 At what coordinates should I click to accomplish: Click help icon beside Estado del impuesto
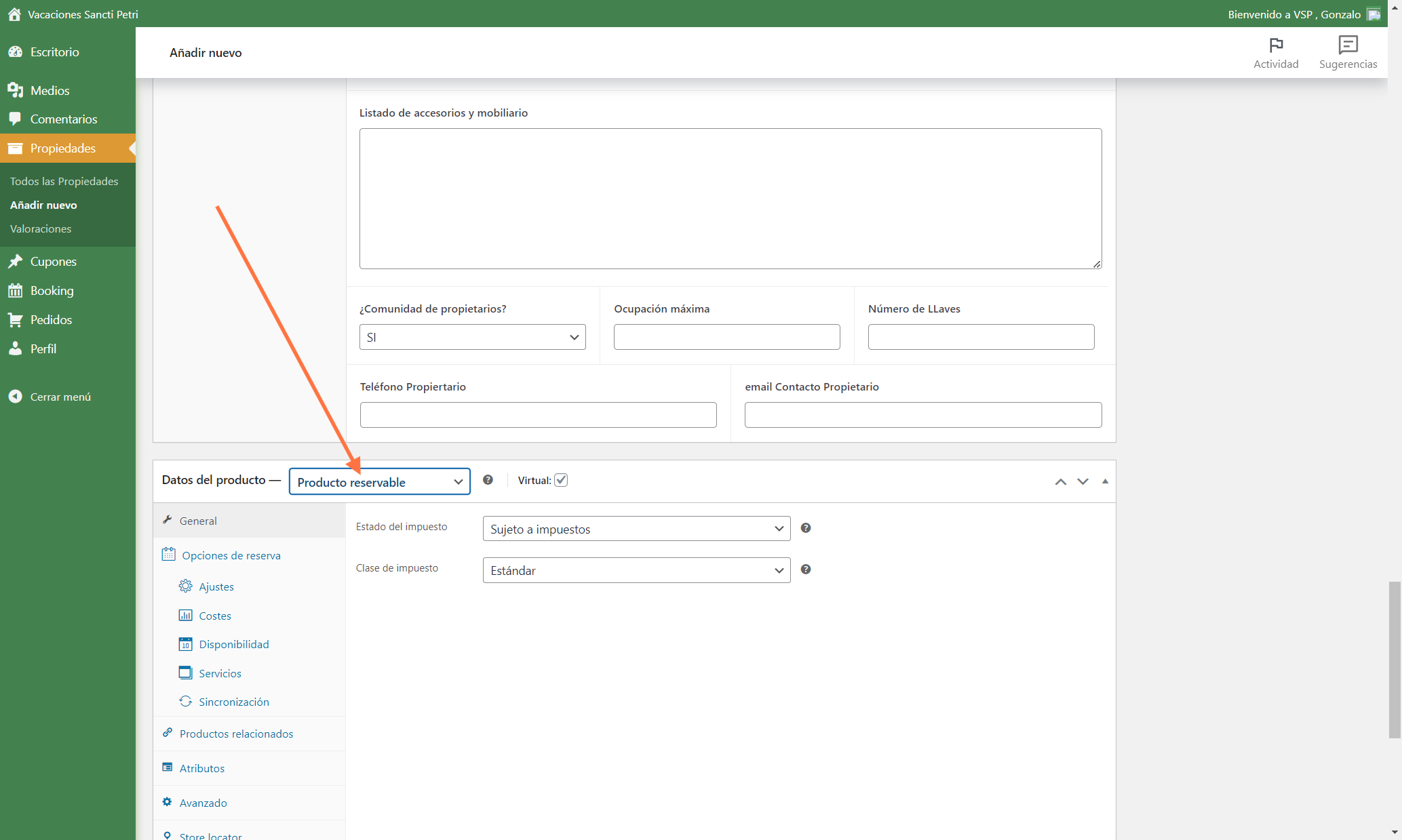806,527
